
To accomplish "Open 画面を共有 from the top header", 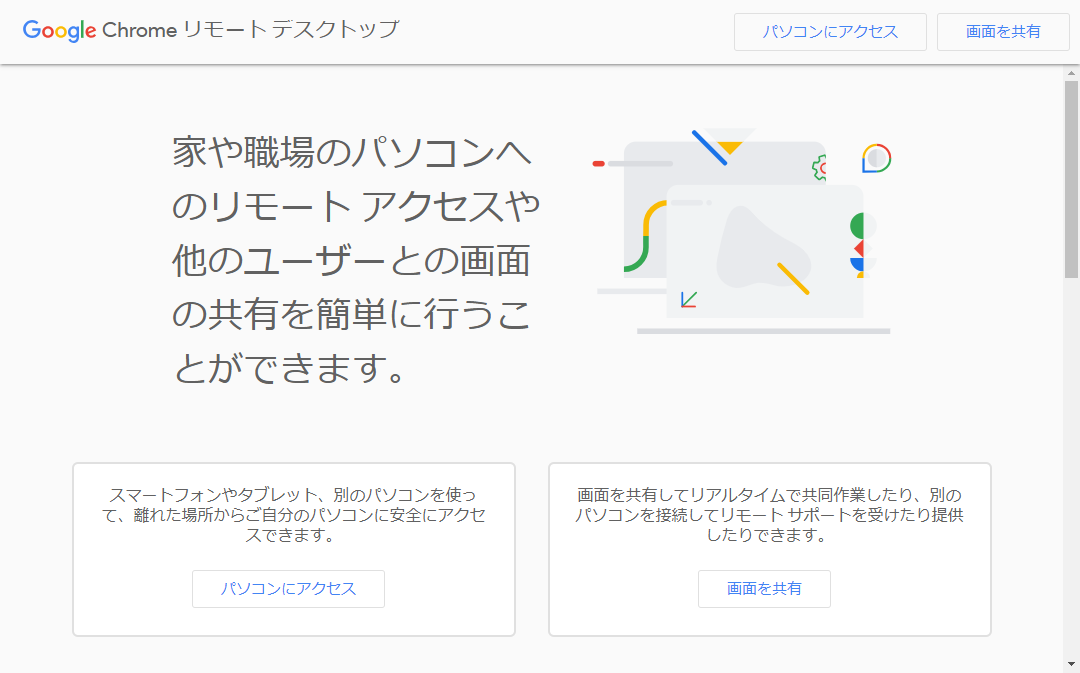I will 1003,32.
